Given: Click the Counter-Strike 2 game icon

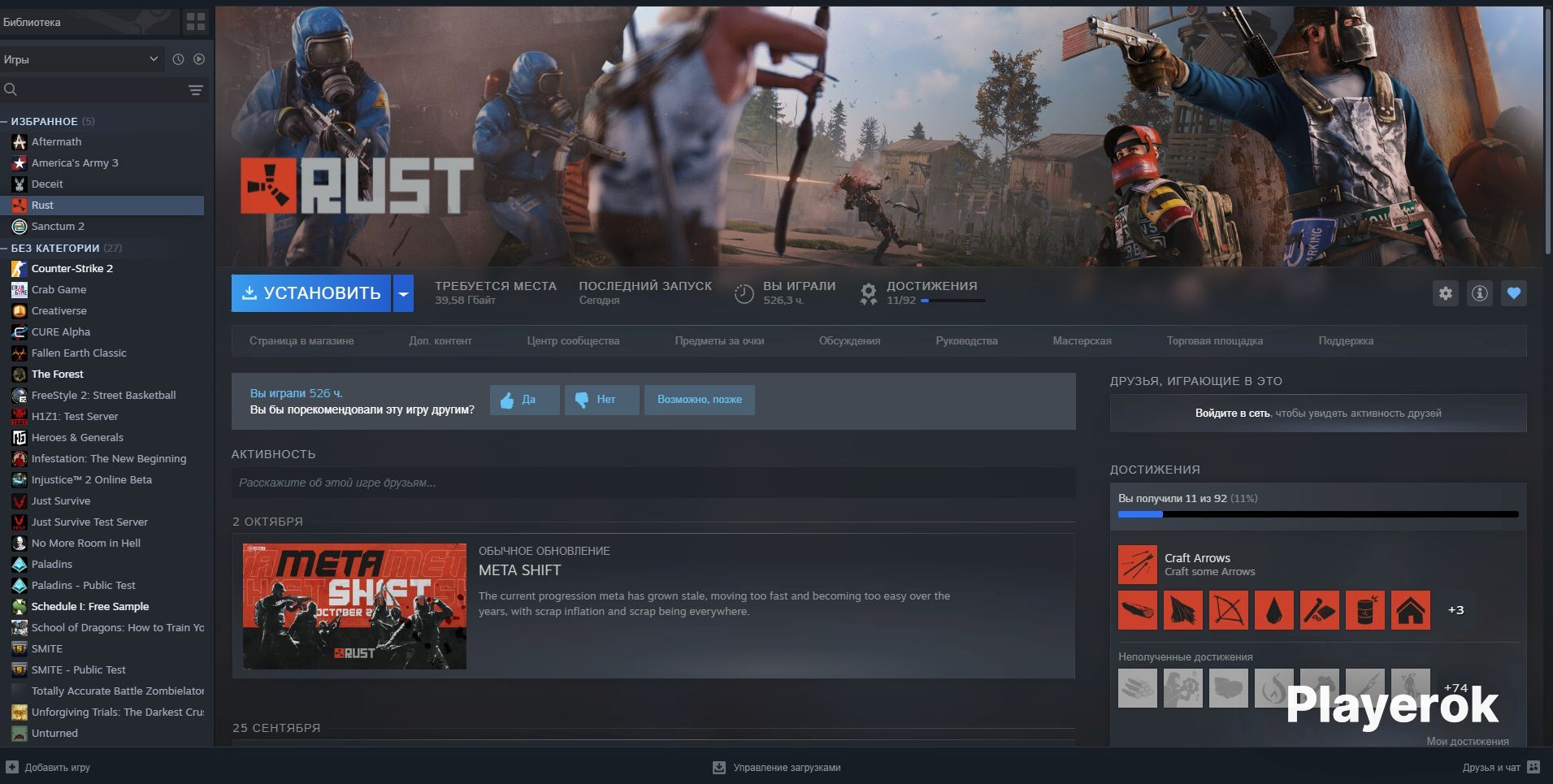Looking at the screenshot, I should click(19, 268).
